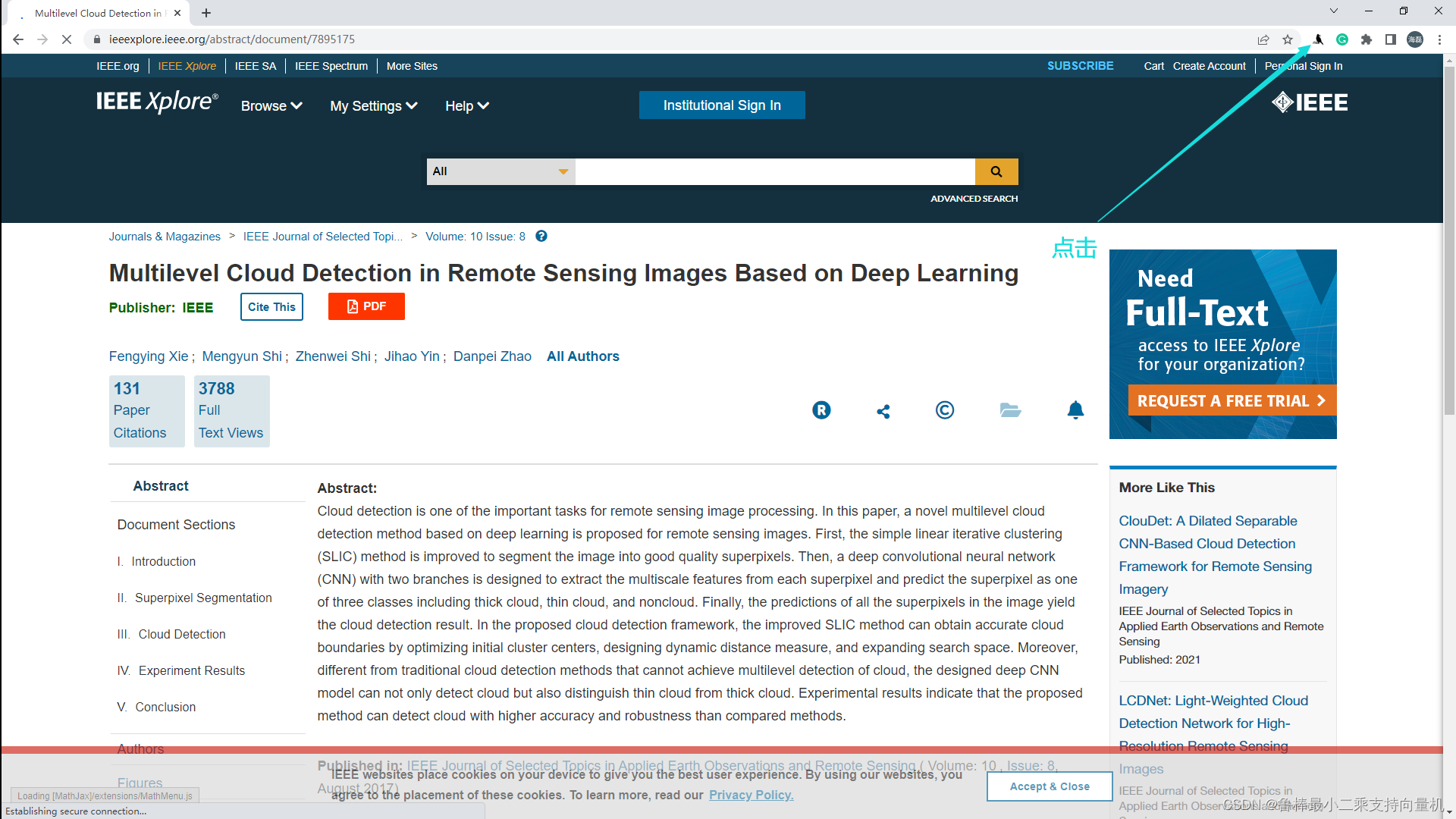
Task: Open the Chrome profile avatar
Action: (1415, 39)
